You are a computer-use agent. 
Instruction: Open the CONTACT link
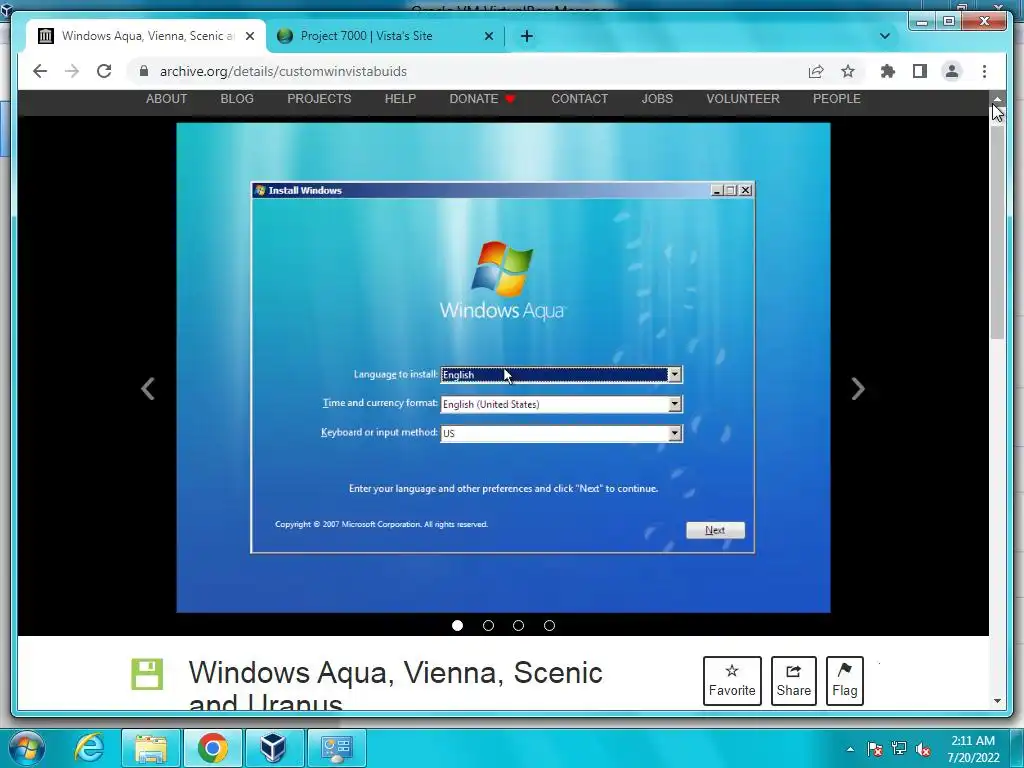tap(579, 99)
